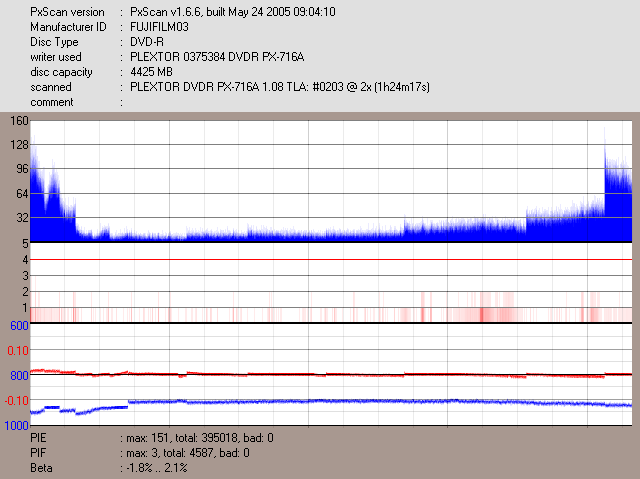Image resolution: width=640 pixels, height=479 pixels.
Task: Click the blue '800' axis label
Action: [x=19, y=375]
